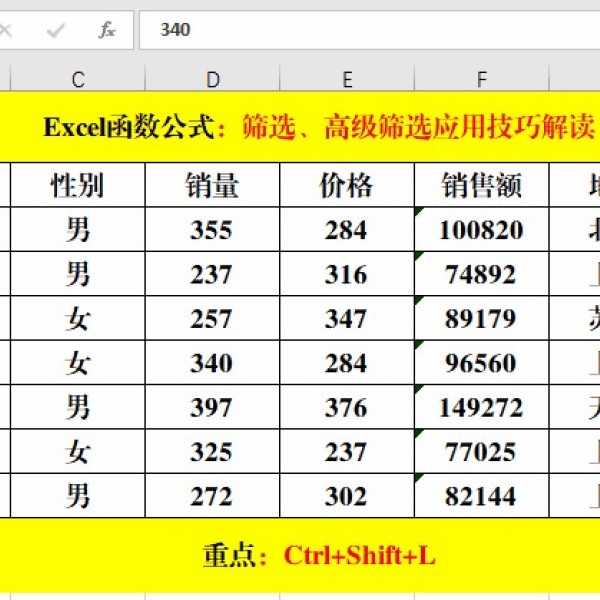Select the cell with value 316
600x600 pixels.
pyautogui.click(x=347, y=274)
